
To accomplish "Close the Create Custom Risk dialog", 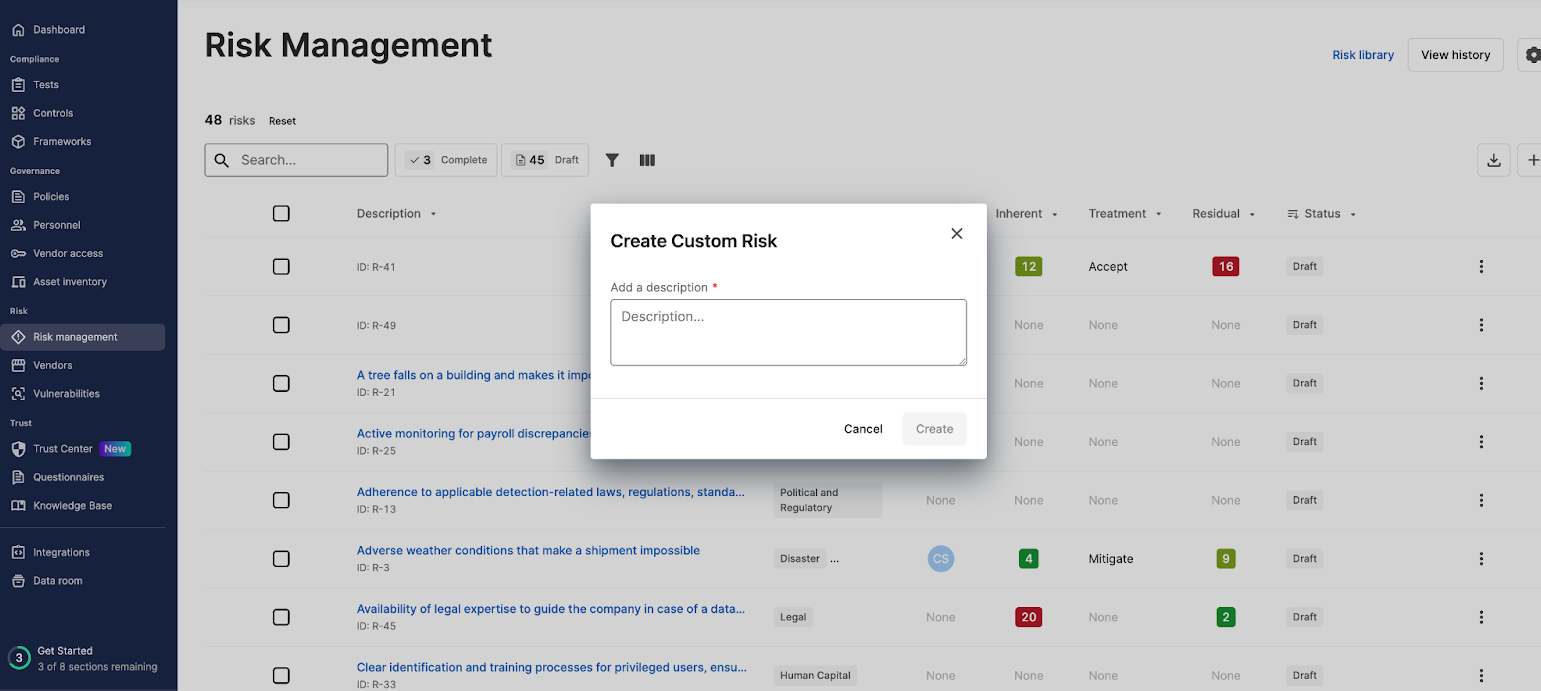I will tap(957, 233).
